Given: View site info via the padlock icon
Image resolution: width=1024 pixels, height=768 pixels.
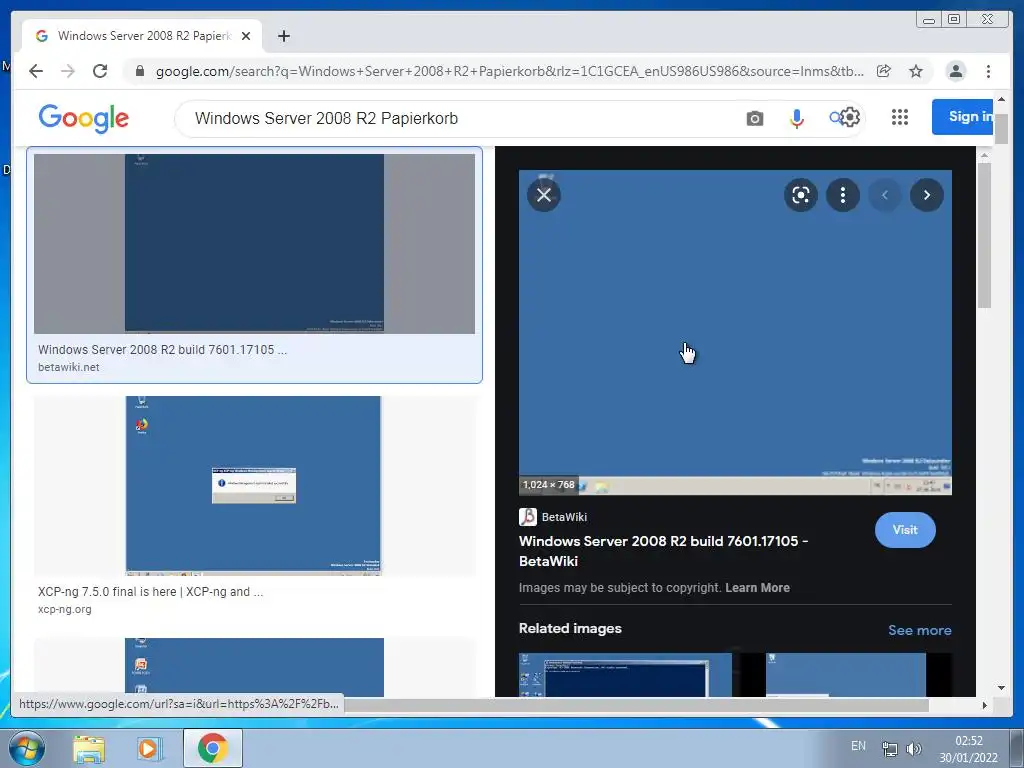Looking at the screenshot, I should (139, 71).
